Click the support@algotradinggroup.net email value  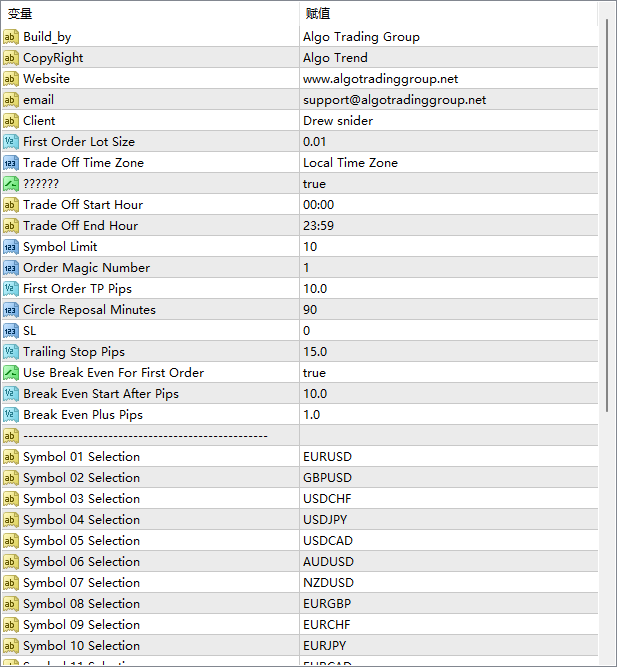(394, 100)
